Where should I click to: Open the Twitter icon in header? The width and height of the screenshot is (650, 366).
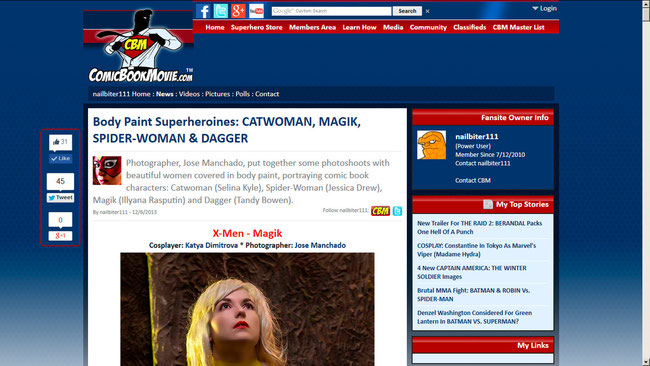coord(221,11)
